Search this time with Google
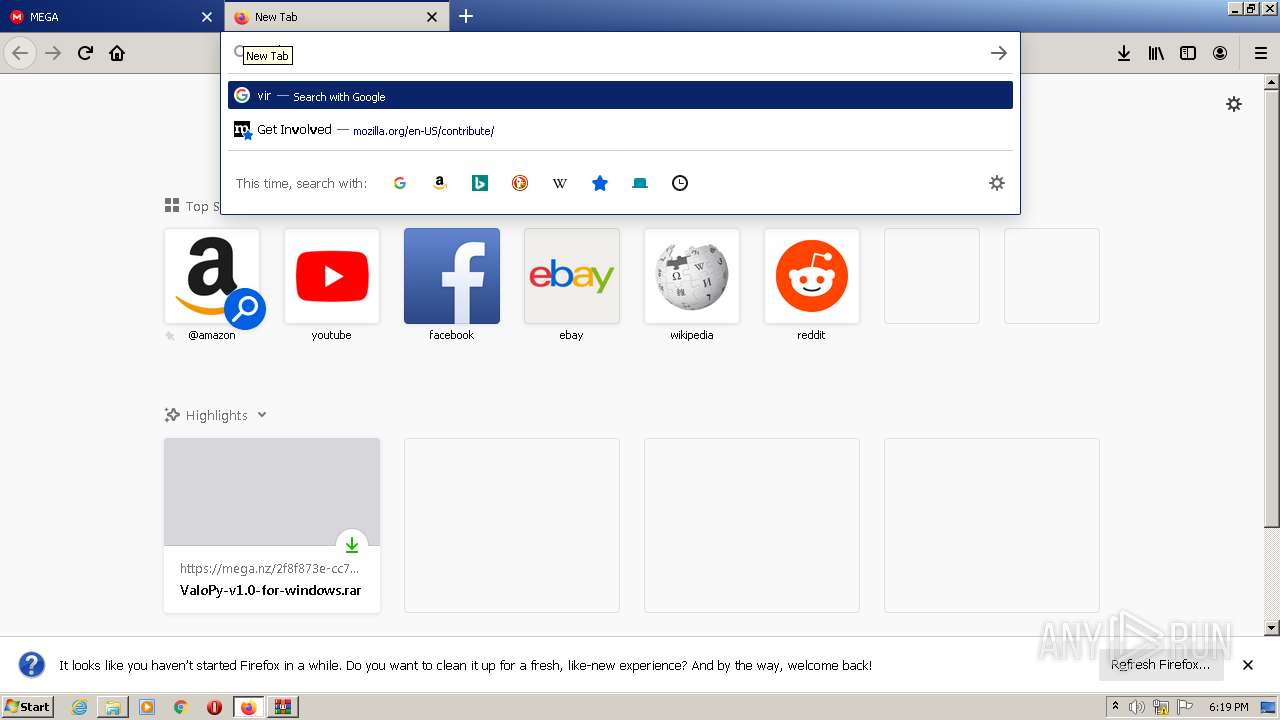Viewport: 1280px width, 720px height. 400,183
